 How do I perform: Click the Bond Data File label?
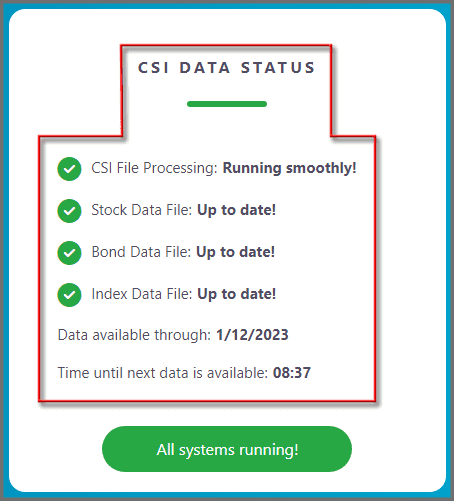click(141, 252)
